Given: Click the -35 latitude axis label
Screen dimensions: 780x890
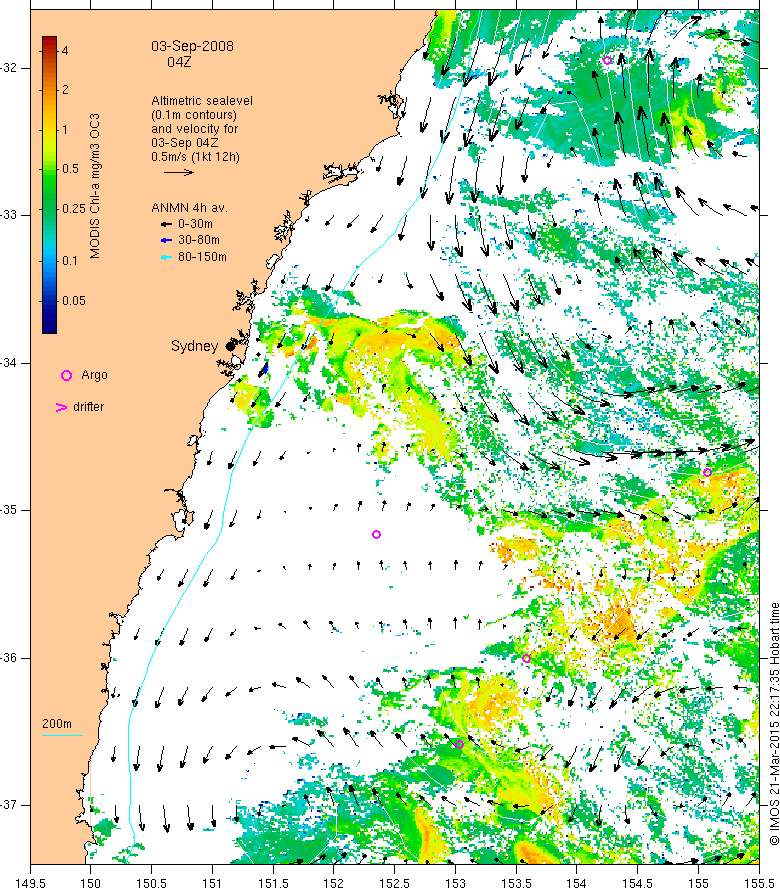Looking at the screenshot, I should click(9, 510).
